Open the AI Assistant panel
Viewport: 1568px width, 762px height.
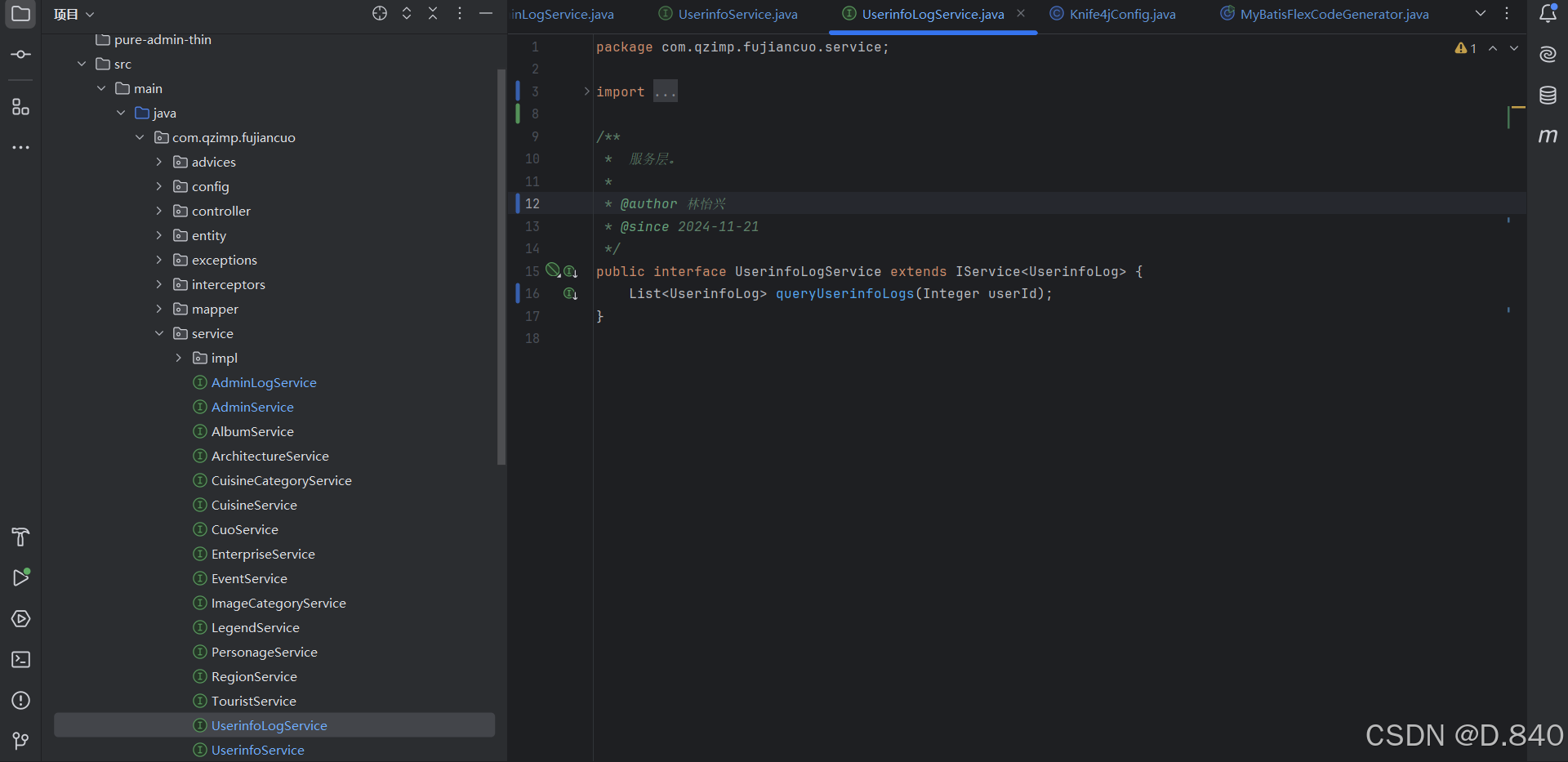coord(1548,54)
